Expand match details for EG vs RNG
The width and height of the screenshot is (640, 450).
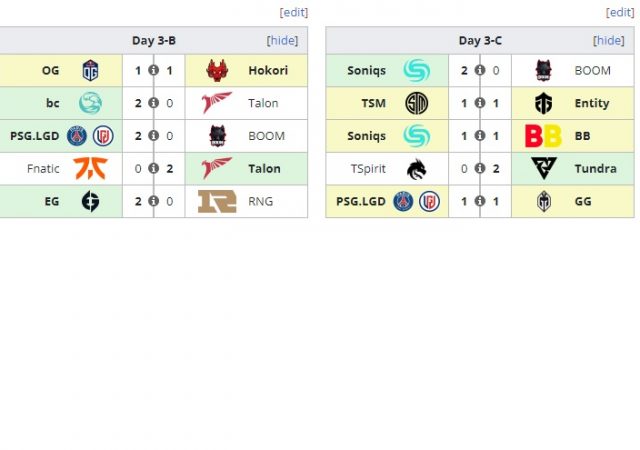[x=154, y=201]
